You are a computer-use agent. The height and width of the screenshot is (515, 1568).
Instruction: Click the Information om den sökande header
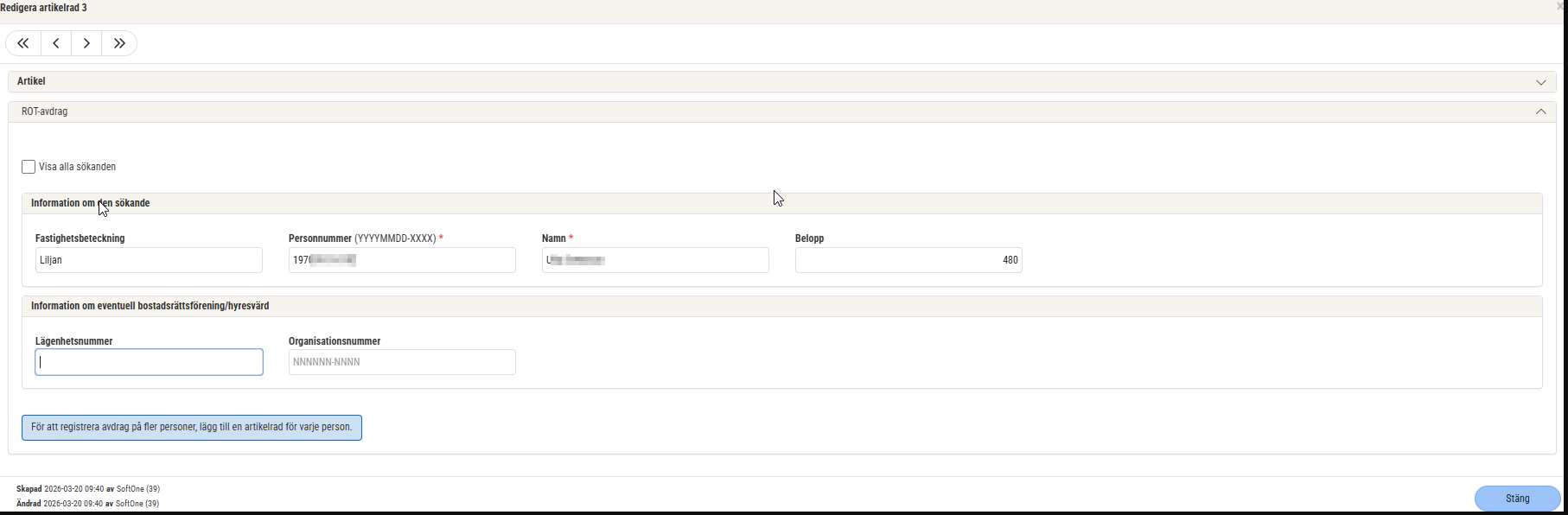coord(90,203)
